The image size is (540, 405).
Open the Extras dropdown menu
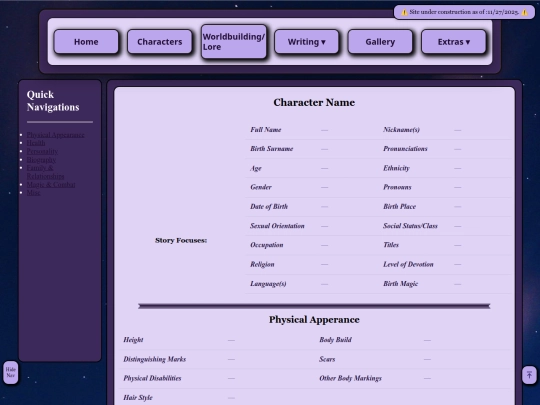click(x=454, y=42)
